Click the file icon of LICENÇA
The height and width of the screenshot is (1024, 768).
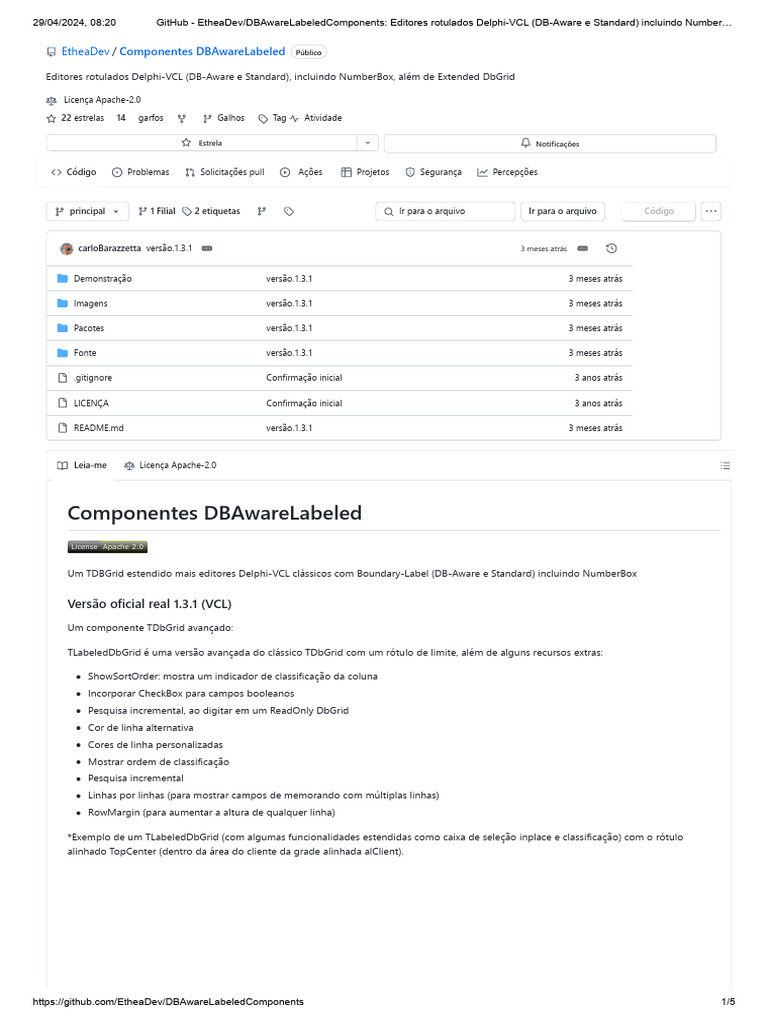point(63,404)
